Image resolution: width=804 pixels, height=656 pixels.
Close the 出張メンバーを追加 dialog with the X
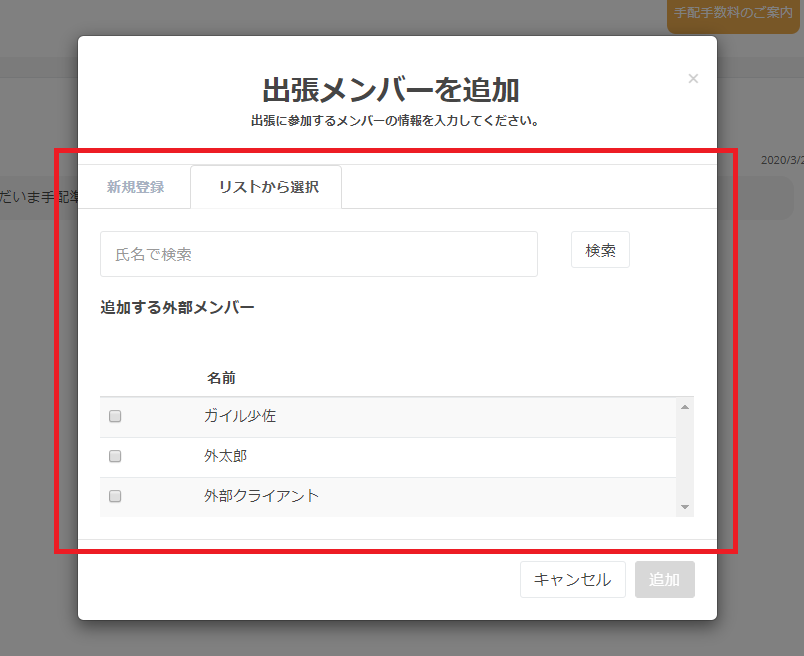click(693, 78)
